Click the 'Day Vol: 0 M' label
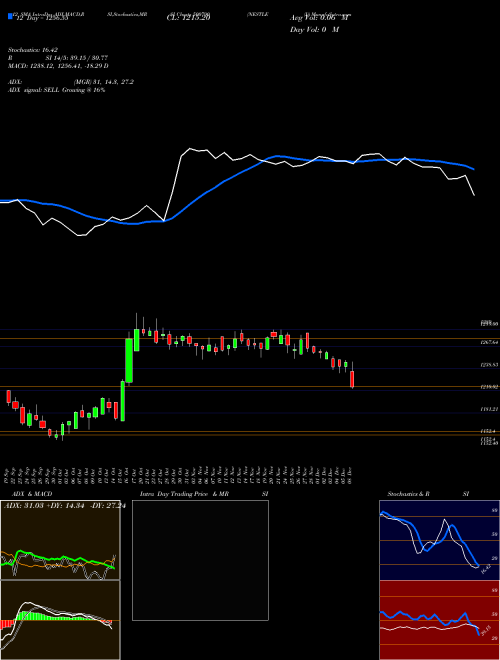Viewport: 500px width, 660px height. pyautogui.click(x=314, y=30)
